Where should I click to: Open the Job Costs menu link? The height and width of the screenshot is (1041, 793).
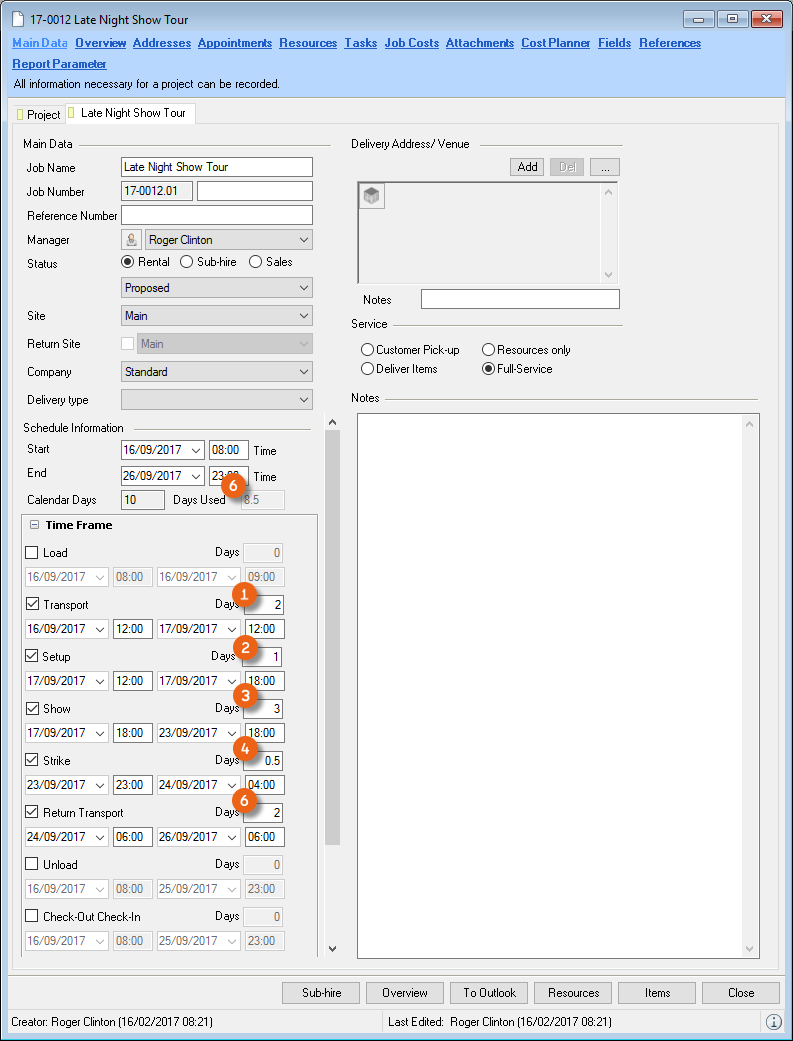[x=411, y=43]
